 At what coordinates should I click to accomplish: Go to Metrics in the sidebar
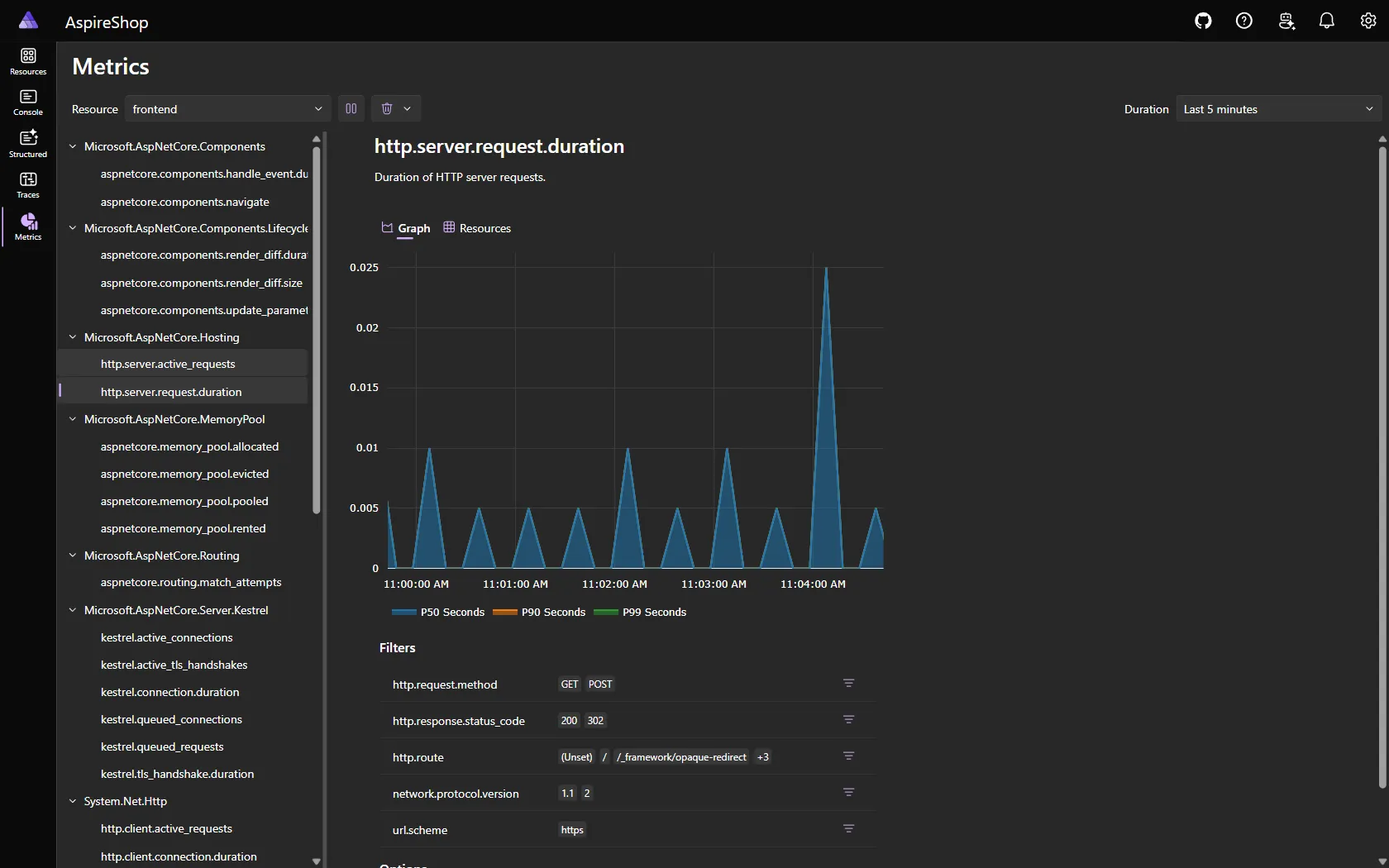[x=28, y=227]
